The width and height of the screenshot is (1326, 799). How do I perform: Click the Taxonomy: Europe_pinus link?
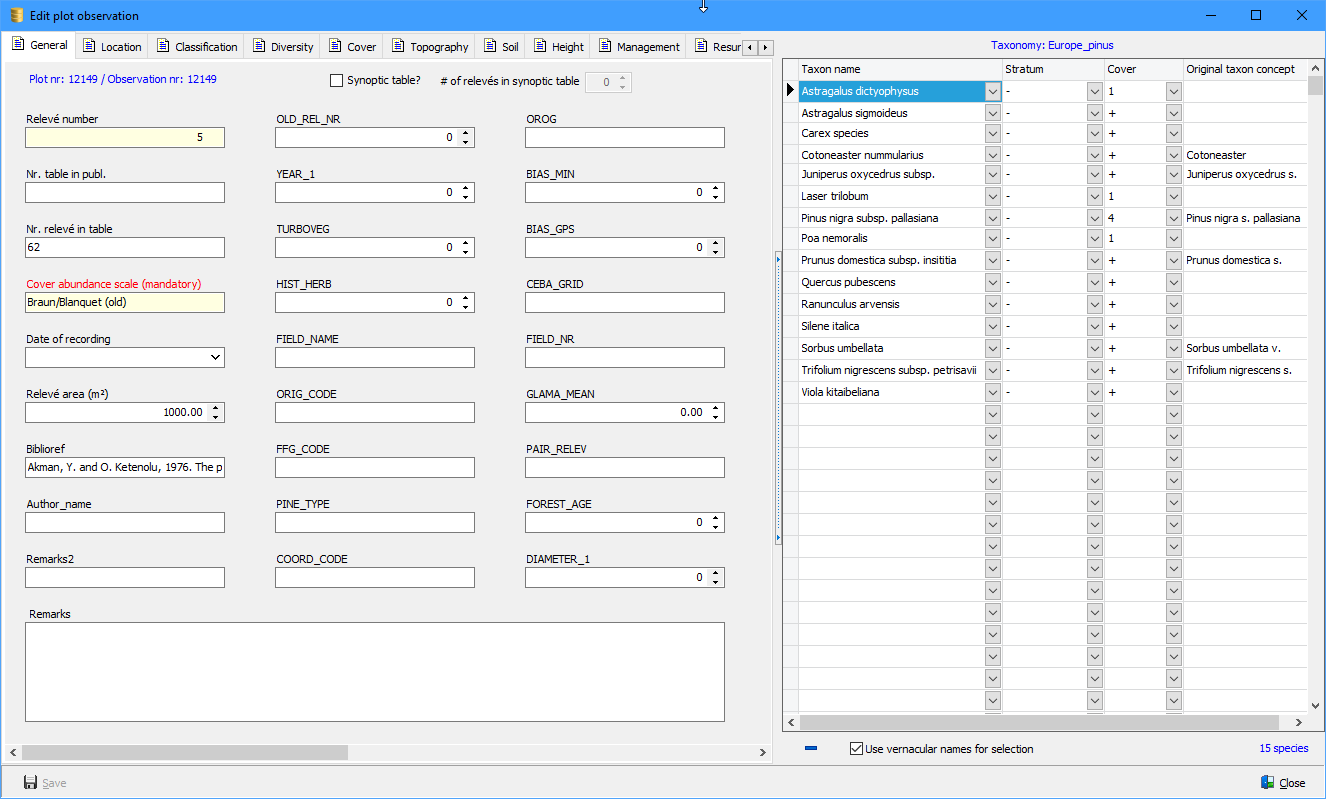1051,45
